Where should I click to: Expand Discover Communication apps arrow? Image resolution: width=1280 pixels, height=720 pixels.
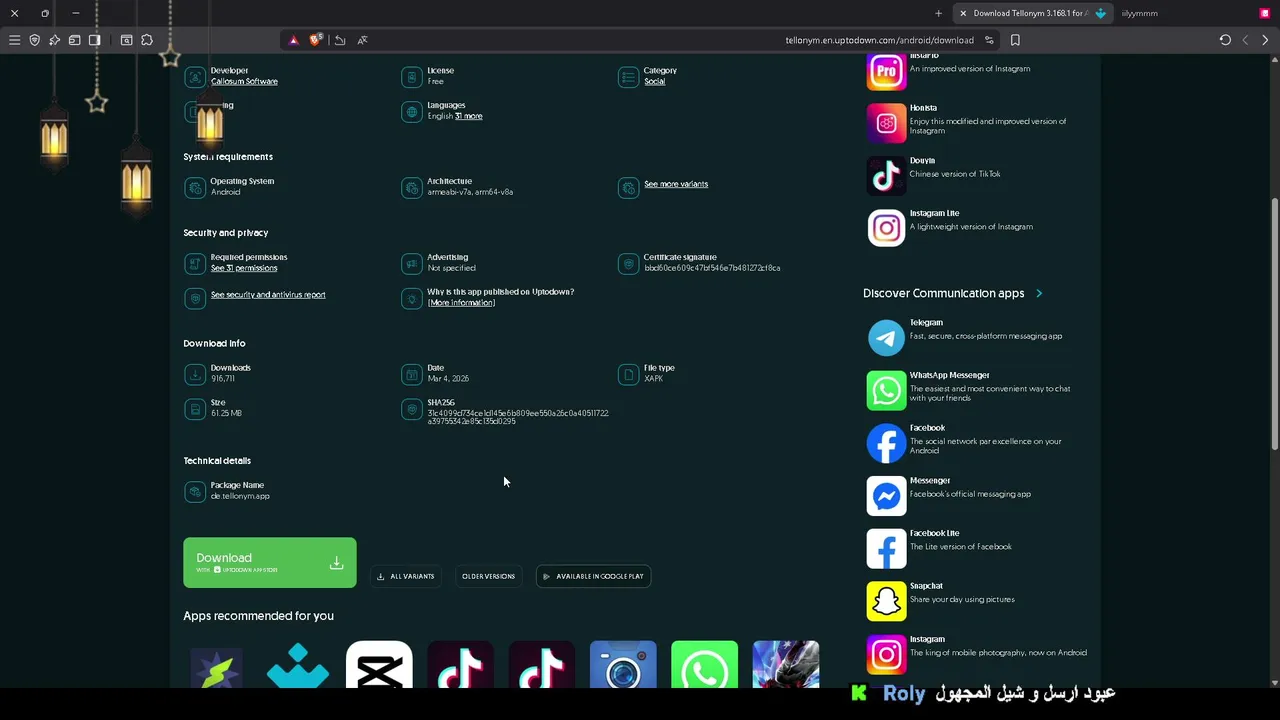pyautogui.click(x=1039, y=293)
